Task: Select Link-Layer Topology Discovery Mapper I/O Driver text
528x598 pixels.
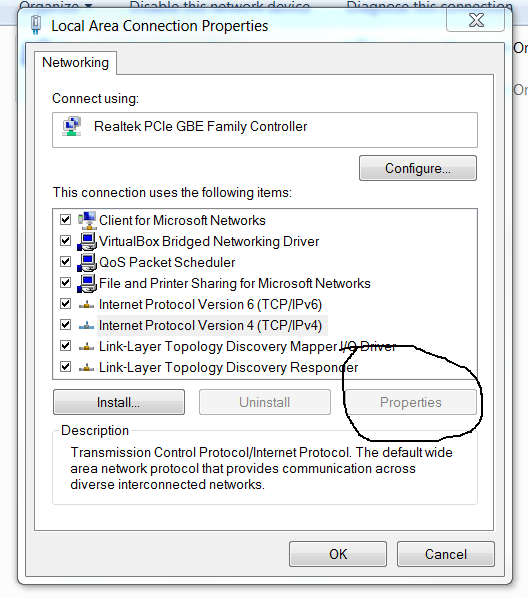Action: coord(248,347)
